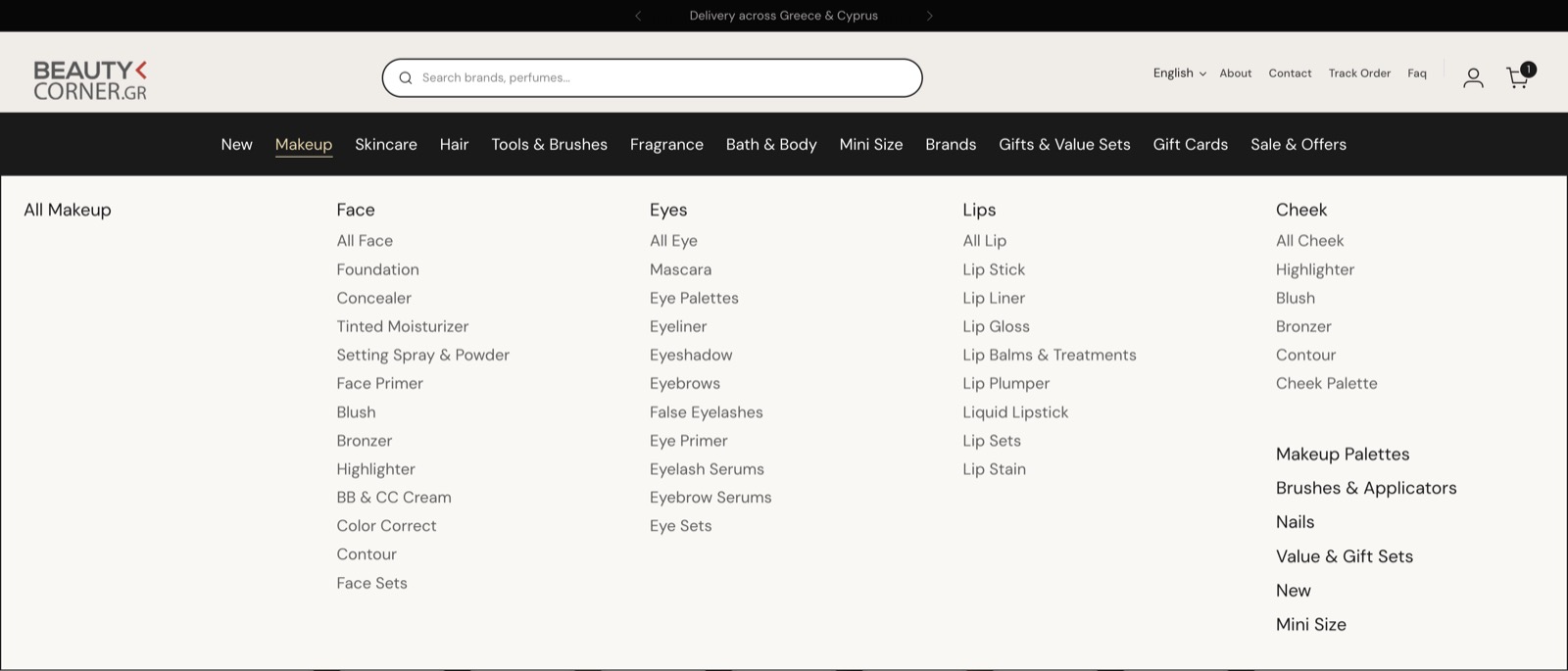The height and width of the screenshot is (671, 1568).
Task: Open Lip Balms & Treatments link
Action: pyautogui.click(x=1050, y=355)
